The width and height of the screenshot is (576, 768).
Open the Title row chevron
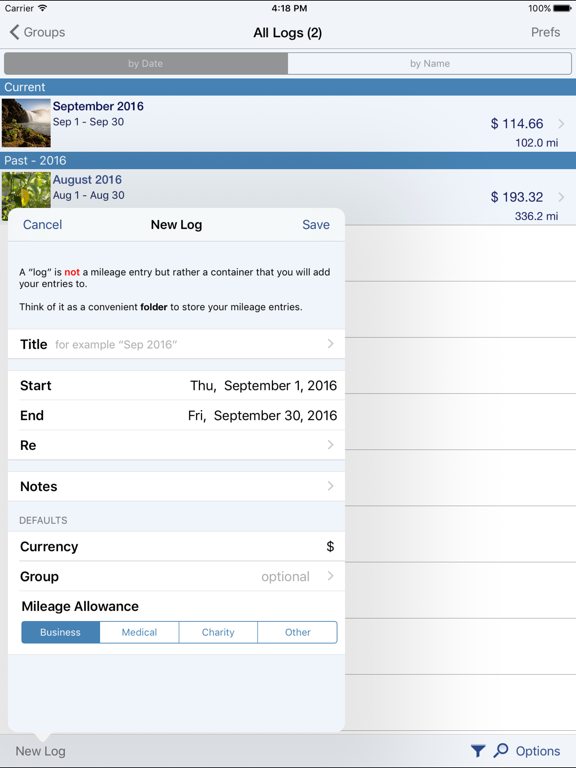tap(331, 344)
